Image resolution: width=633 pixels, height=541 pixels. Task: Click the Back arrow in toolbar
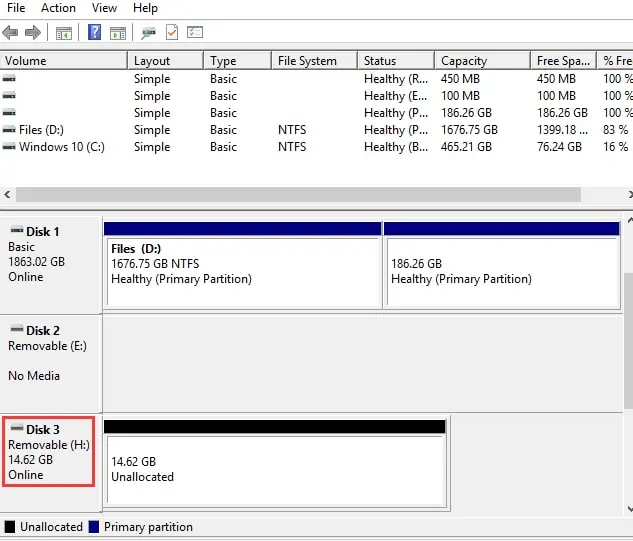click(x=10, y=33)
